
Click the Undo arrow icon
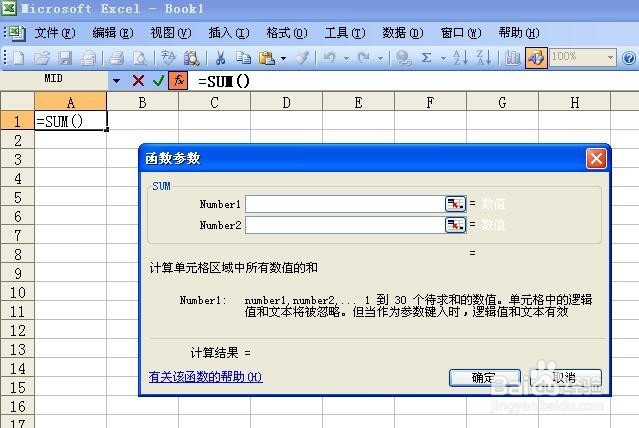point(329,58)
